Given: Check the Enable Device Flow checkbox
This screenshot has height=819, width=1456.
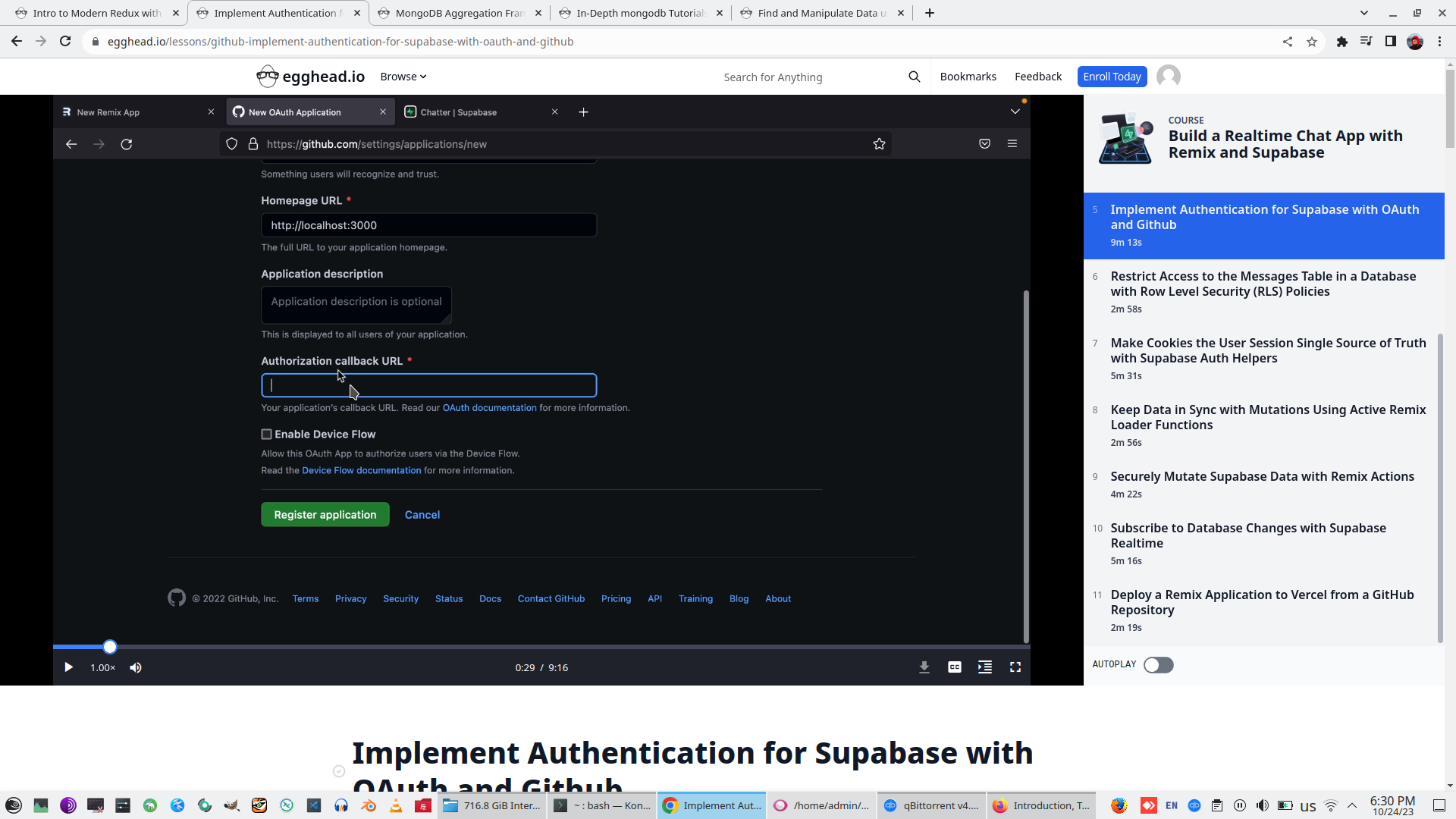Looking at the screenshot, I should (x=266, y=435).
